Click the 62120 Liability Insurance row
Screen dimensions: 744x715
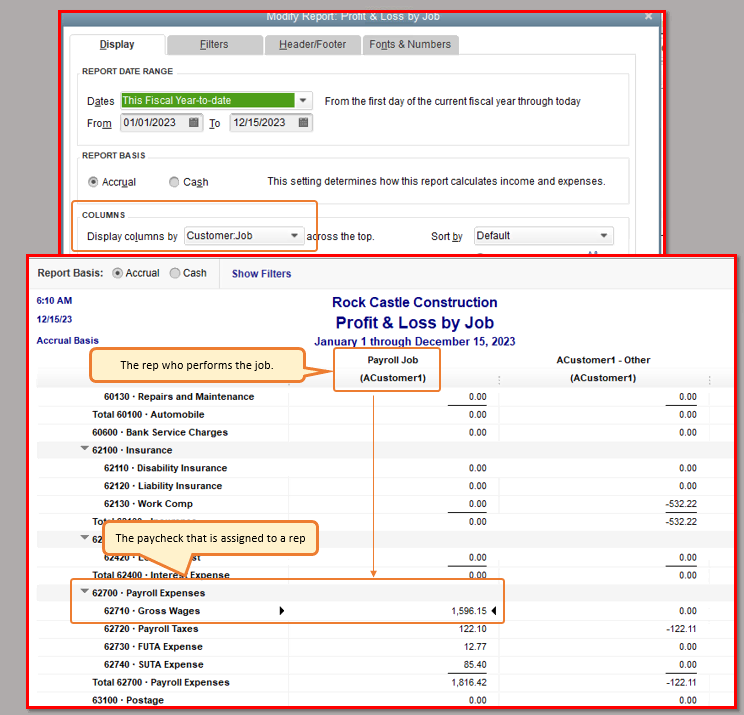coord(163,486)
